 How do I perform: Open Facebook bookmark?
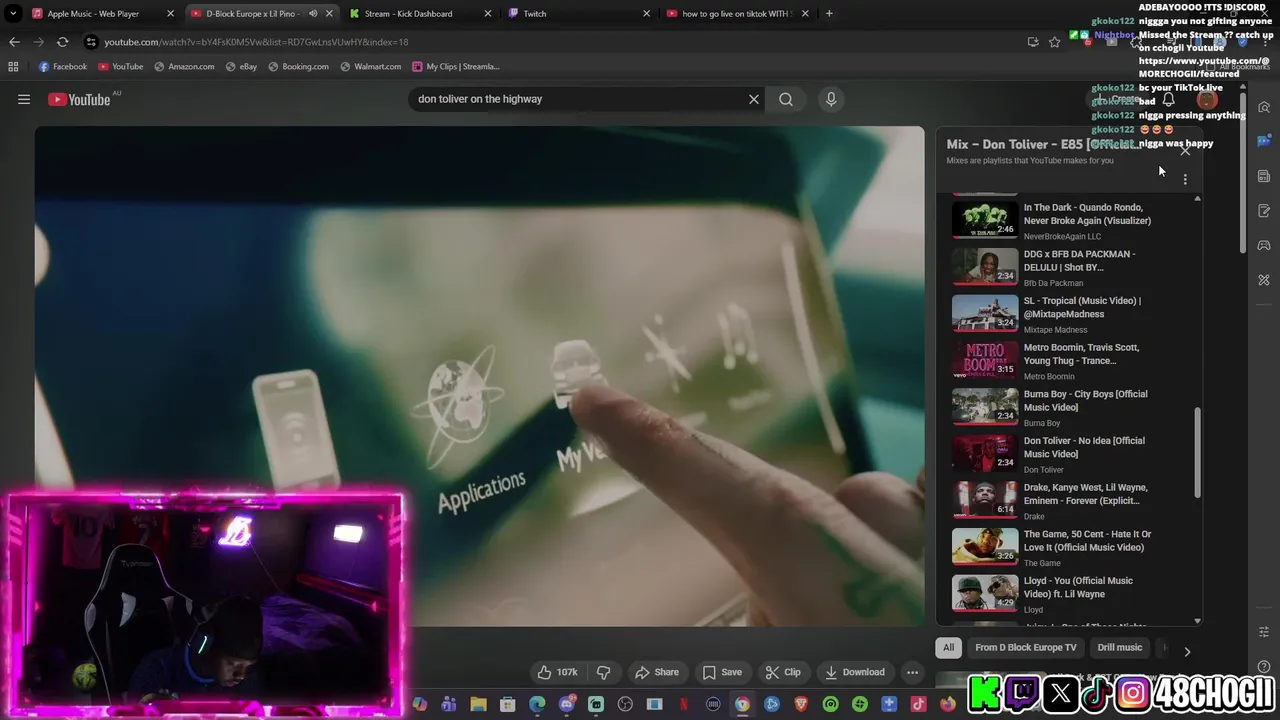tap(63, 66)
